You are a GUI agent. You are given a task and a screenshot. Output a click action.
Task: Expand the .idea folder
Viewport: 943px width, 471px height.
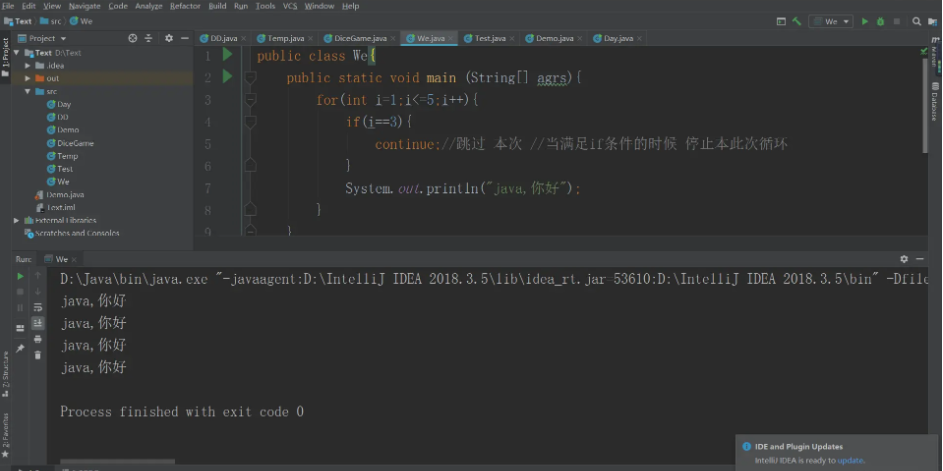28,66
